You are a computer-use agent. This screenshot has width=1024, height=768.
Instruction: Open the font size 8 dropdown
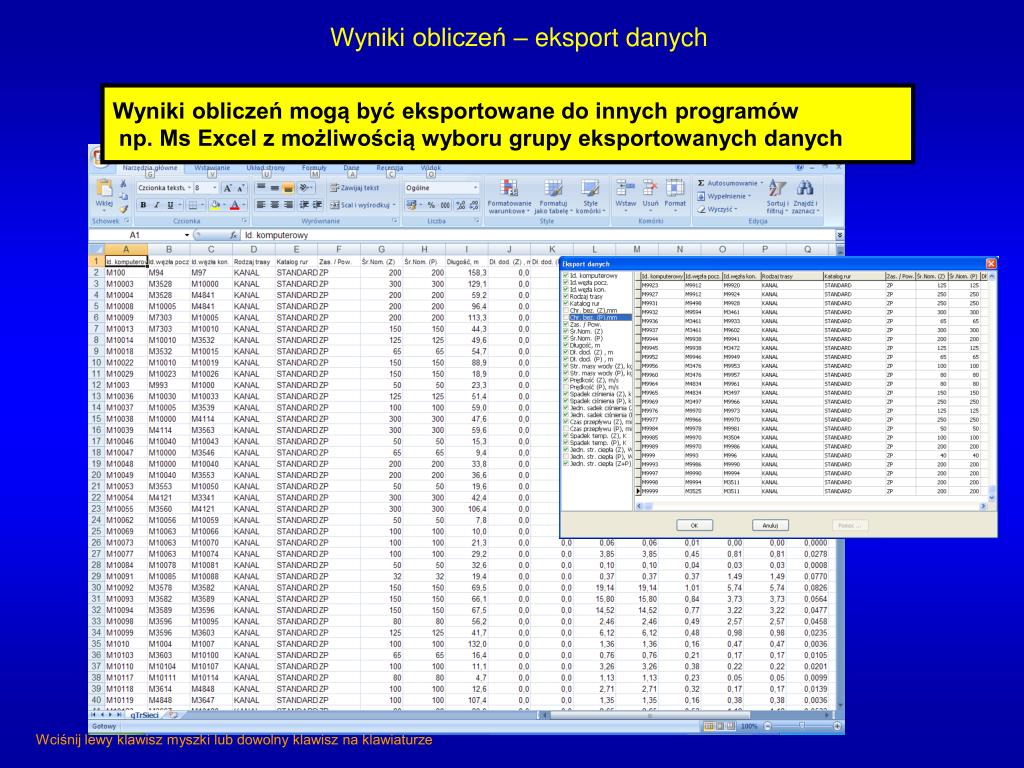pyautogui.click(x=215, y=188)
